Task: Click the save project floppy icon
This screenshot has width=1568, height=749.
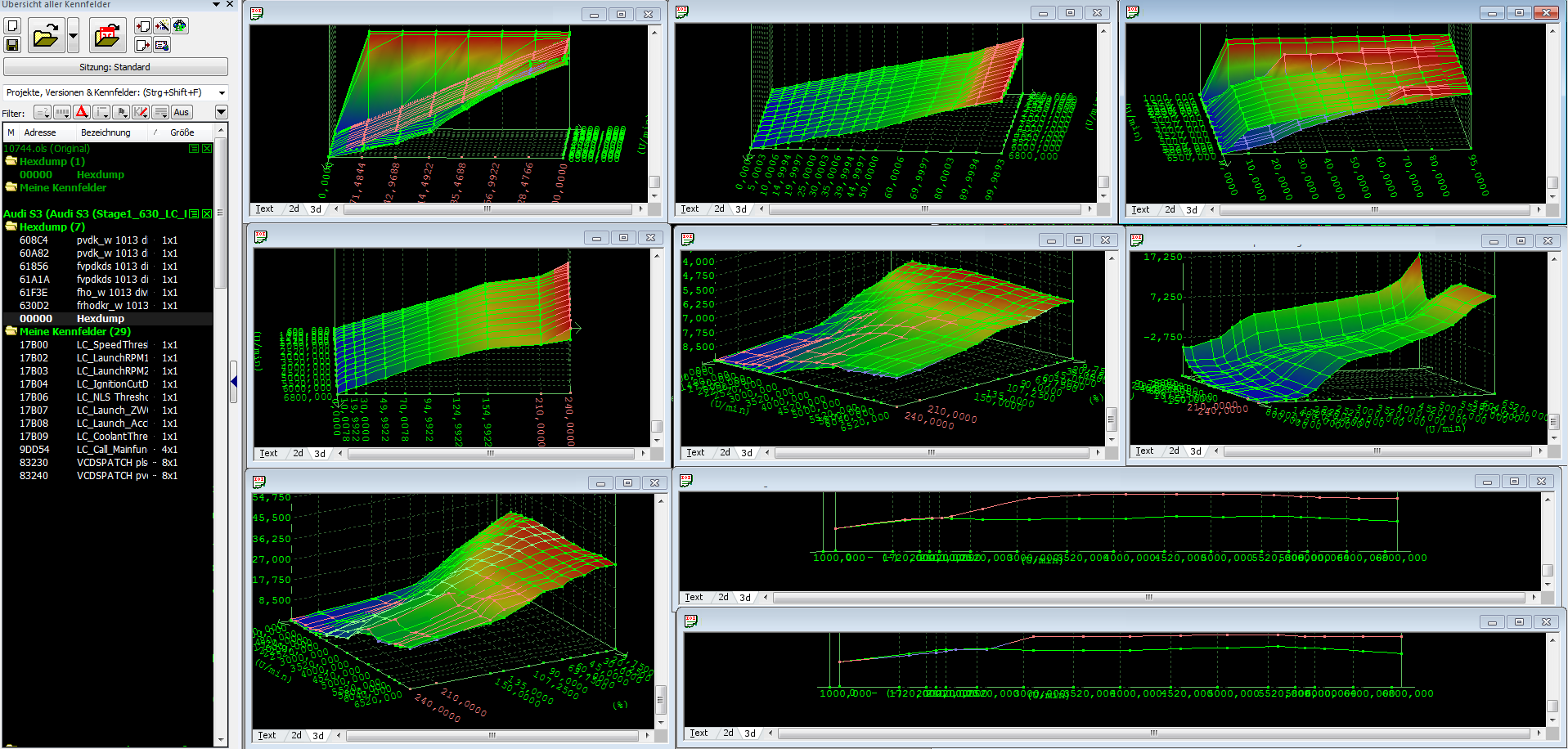Action: tap(12, 45)
